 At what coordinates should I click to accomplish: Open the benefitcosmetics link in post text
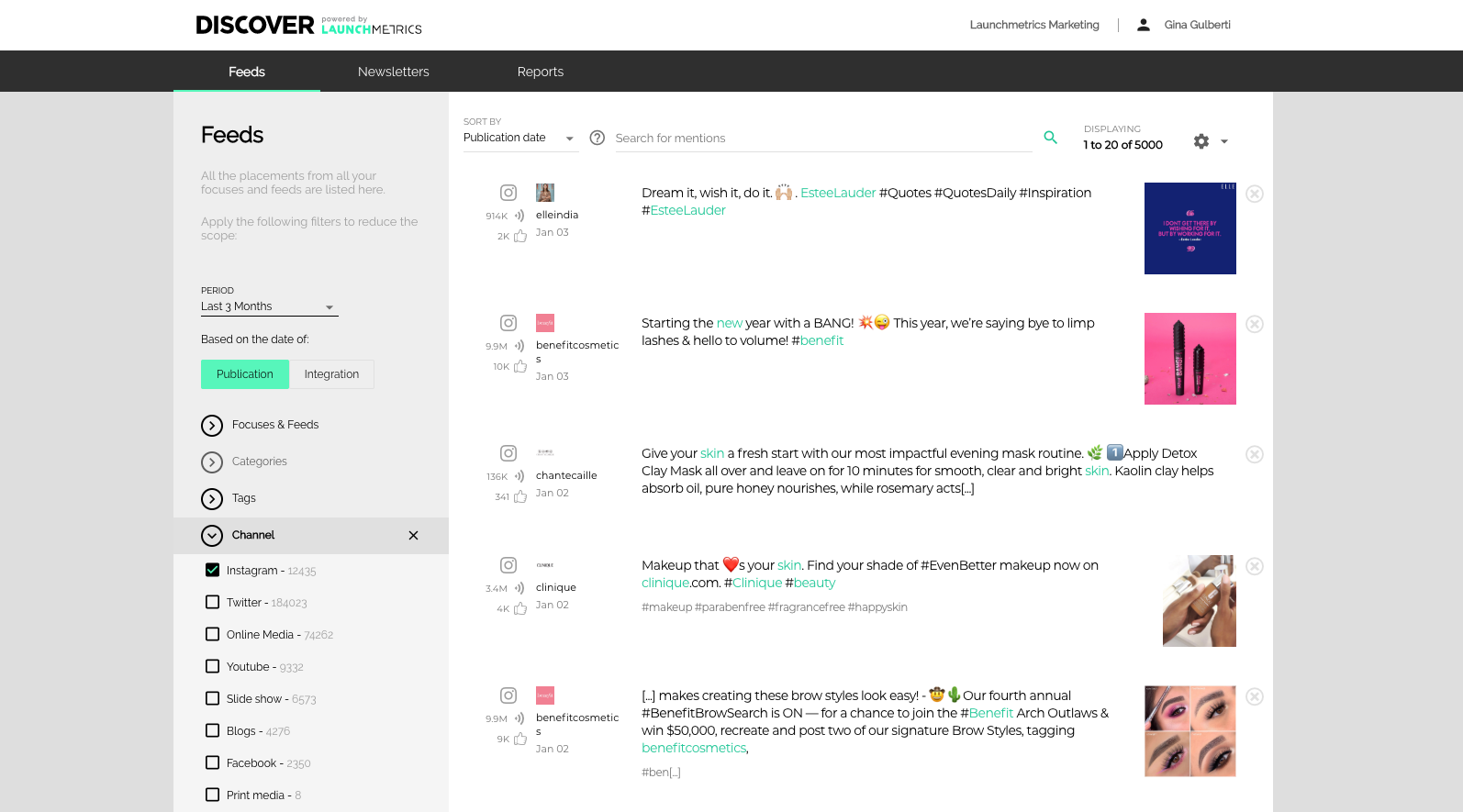click(x=695, y=748)
